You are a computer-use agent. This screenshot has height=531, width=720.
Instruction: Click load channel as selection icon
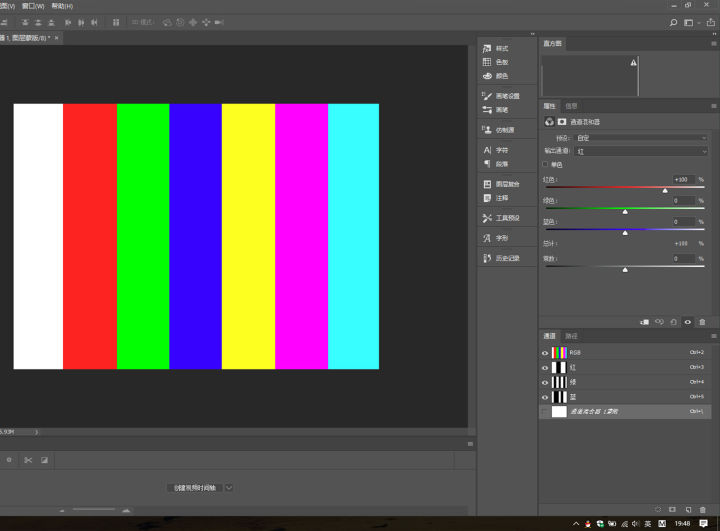[x=657, y=510]
